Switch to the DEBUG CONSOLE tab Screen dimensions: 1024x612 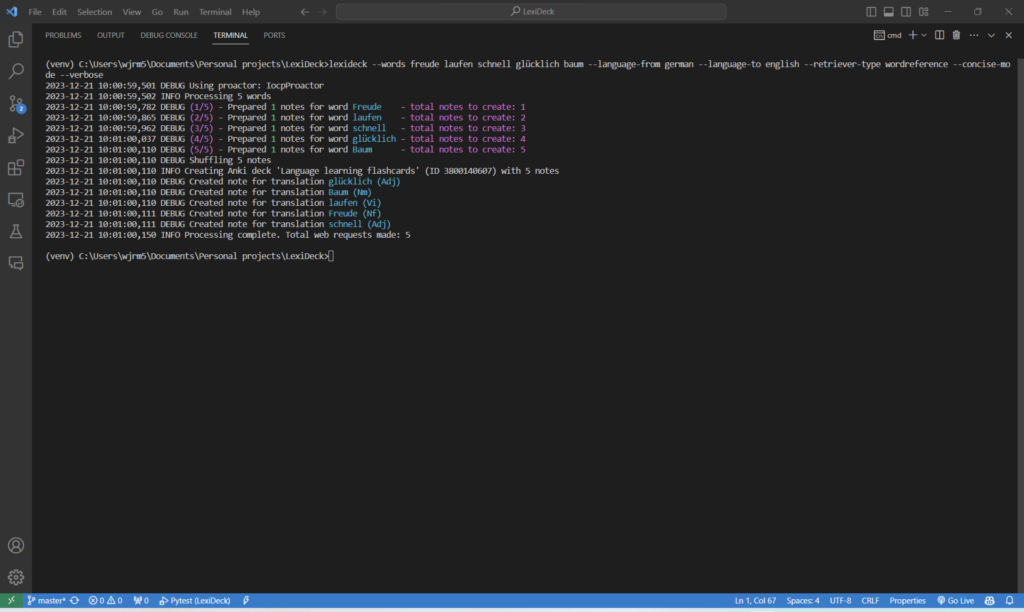169,35
